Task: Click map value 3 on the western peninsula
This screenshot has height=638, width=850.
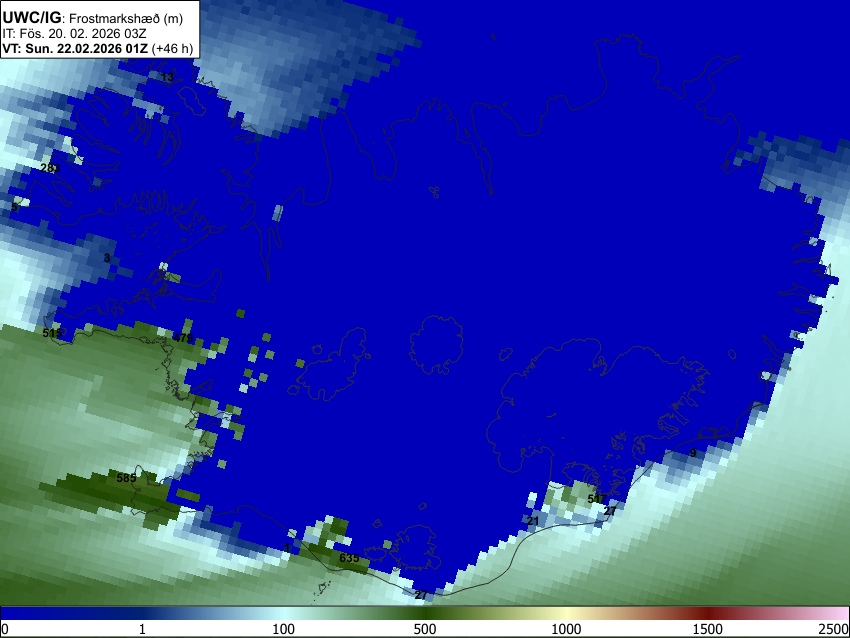Action: [107, 258]
